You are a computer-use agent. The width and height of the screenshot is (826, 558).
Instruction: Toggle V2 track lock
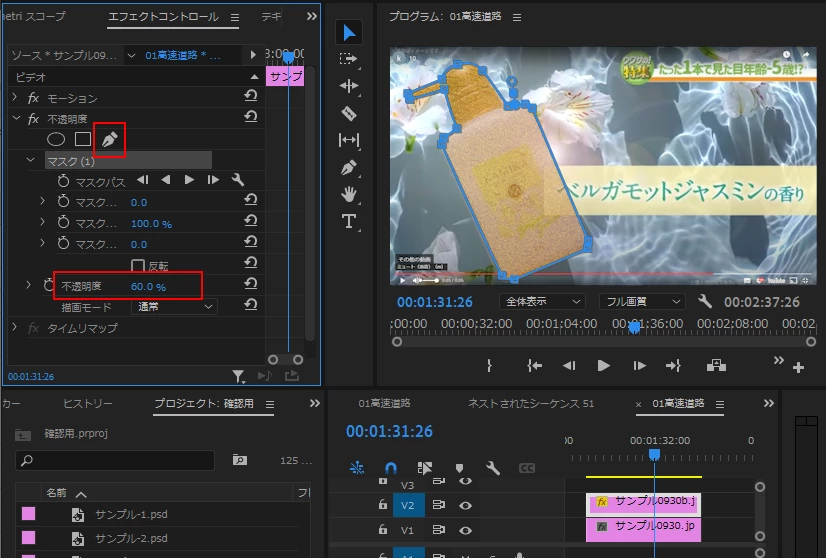pyautogui.click(x=383, y=505)
